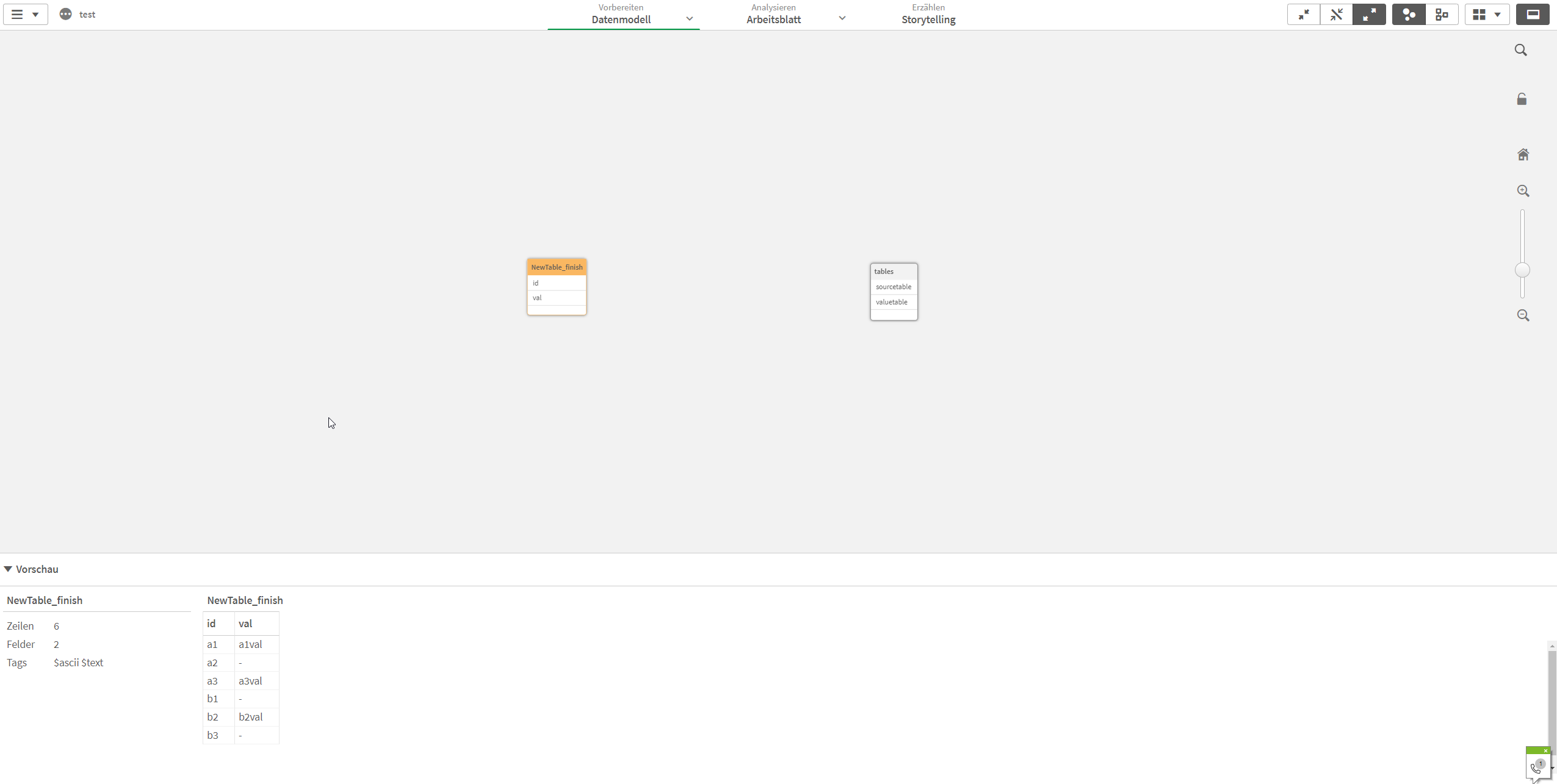Image resolution: width=1557 pixels, height=784 pixels.
Task: Click the search magnifier icon
Action: coord(1520,50)
